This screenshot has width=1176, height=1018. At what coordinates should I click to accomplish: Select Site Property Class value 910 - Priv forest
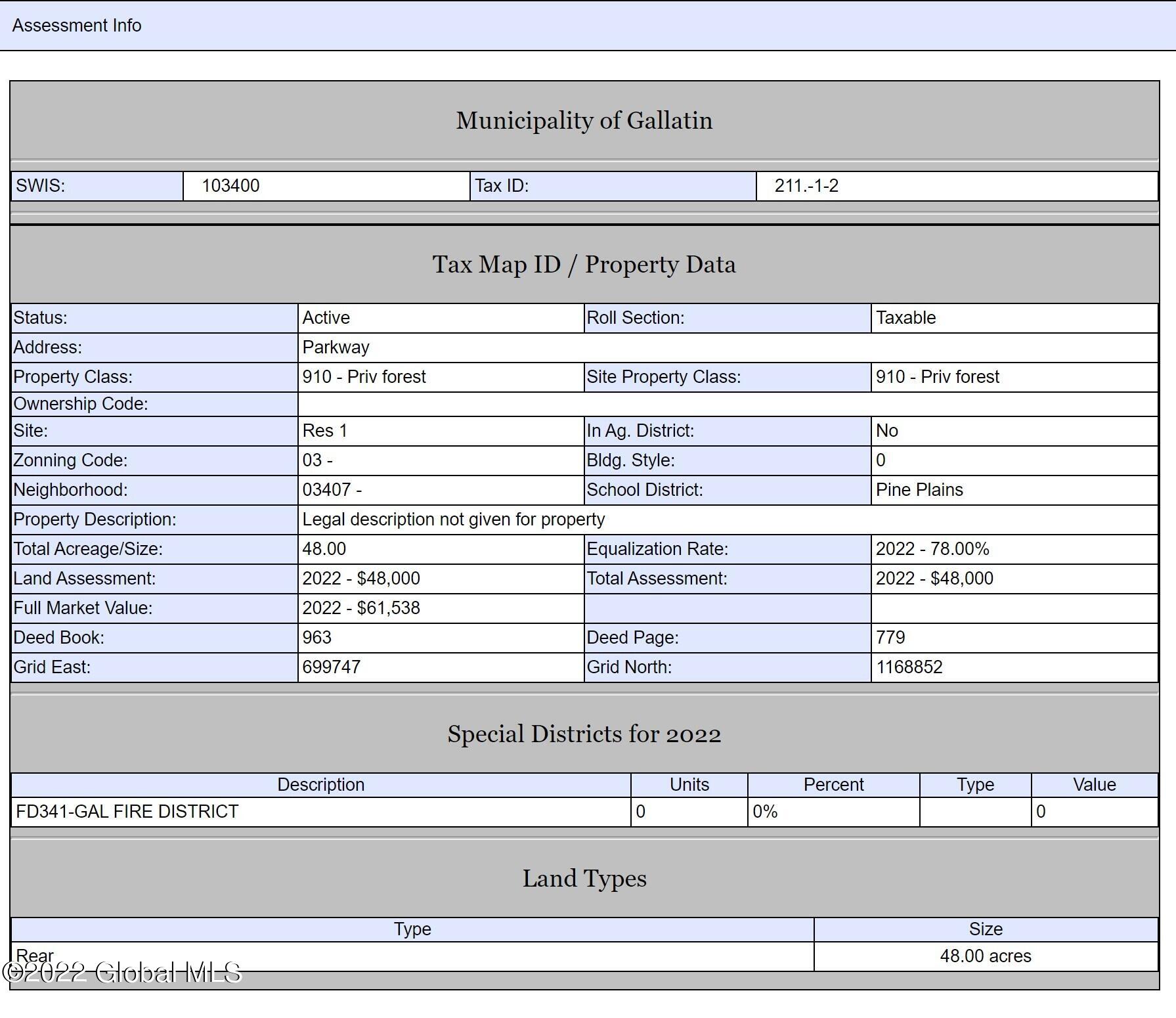(938, 377)
